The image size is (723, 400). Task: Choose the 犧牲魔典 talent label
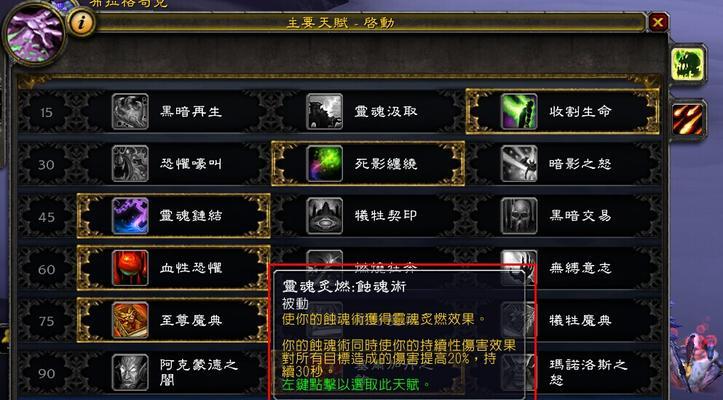580,320
